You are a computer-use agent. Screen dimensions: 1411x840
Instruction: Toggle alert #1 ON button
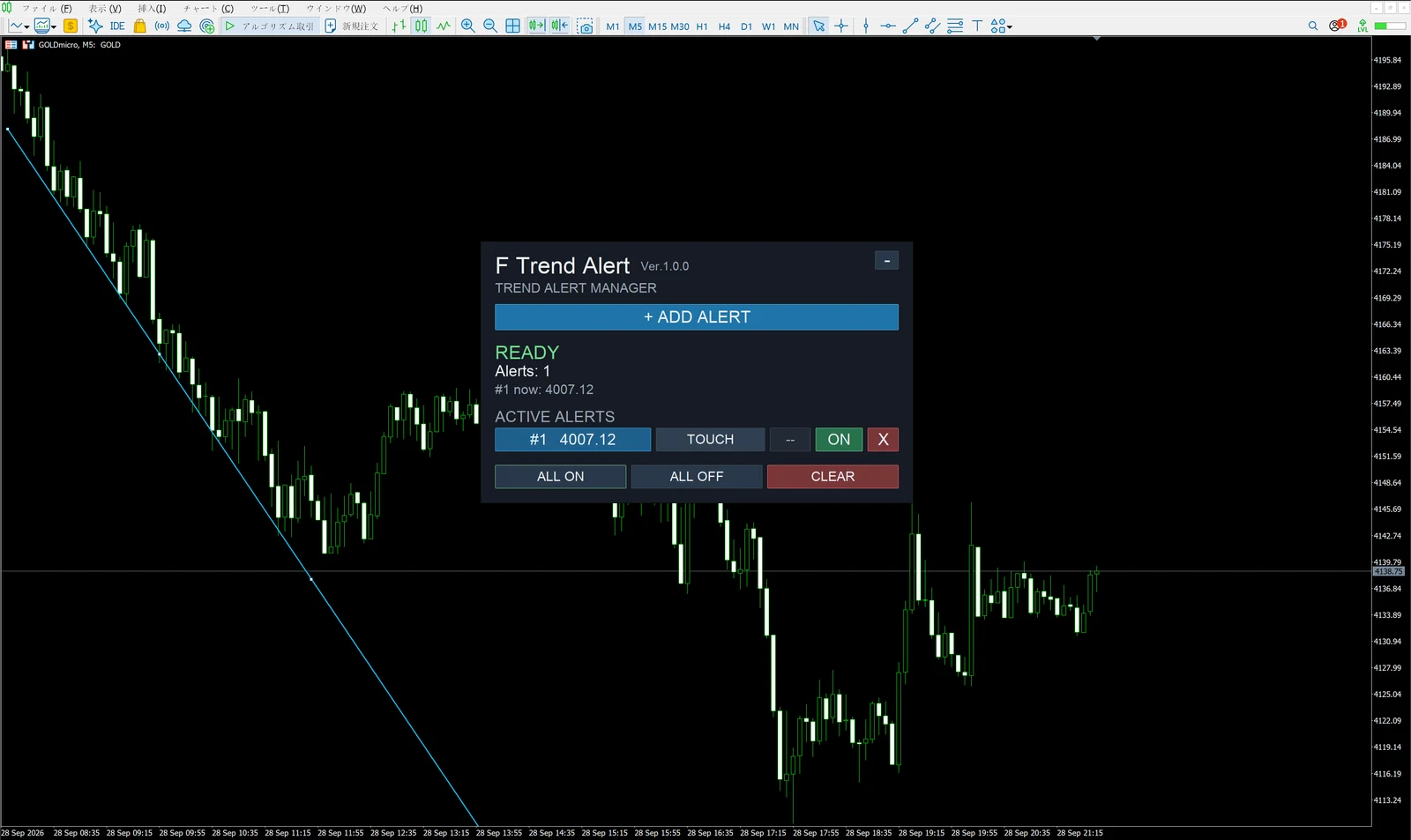tap(839, 439)
